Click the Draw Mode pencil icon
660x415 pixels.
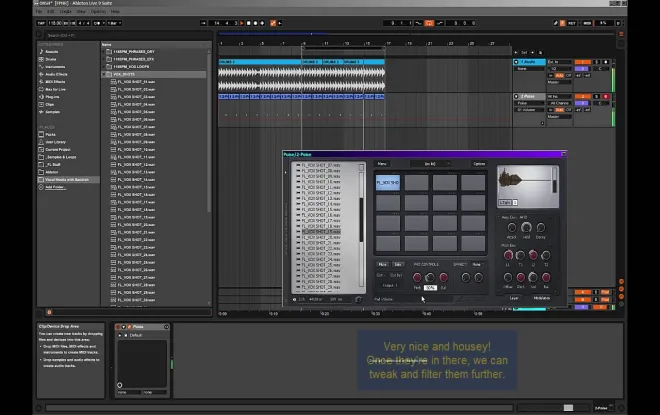(x=556, y=23)
